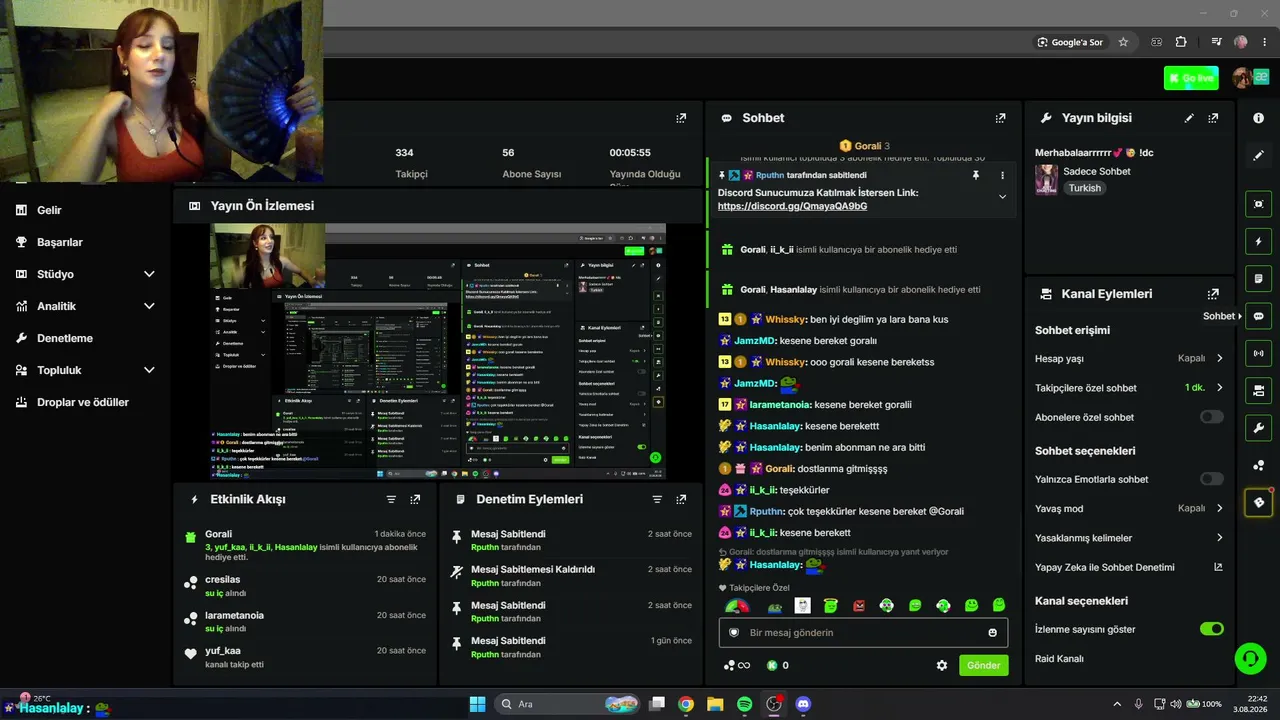The image size is (1280, 720).
Task: Pop out the Etkinlik Akışı panel
Action: tap(415, 499)
